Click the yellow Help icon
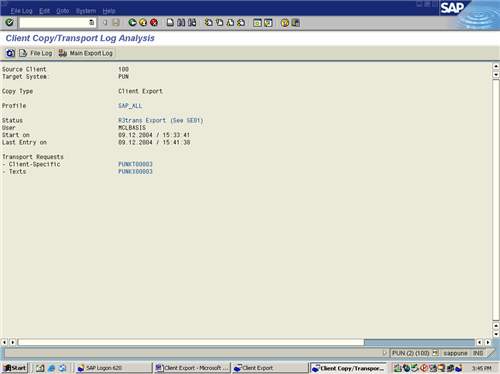The width and height of the screenshot is (500, 374). pos(285,23)
